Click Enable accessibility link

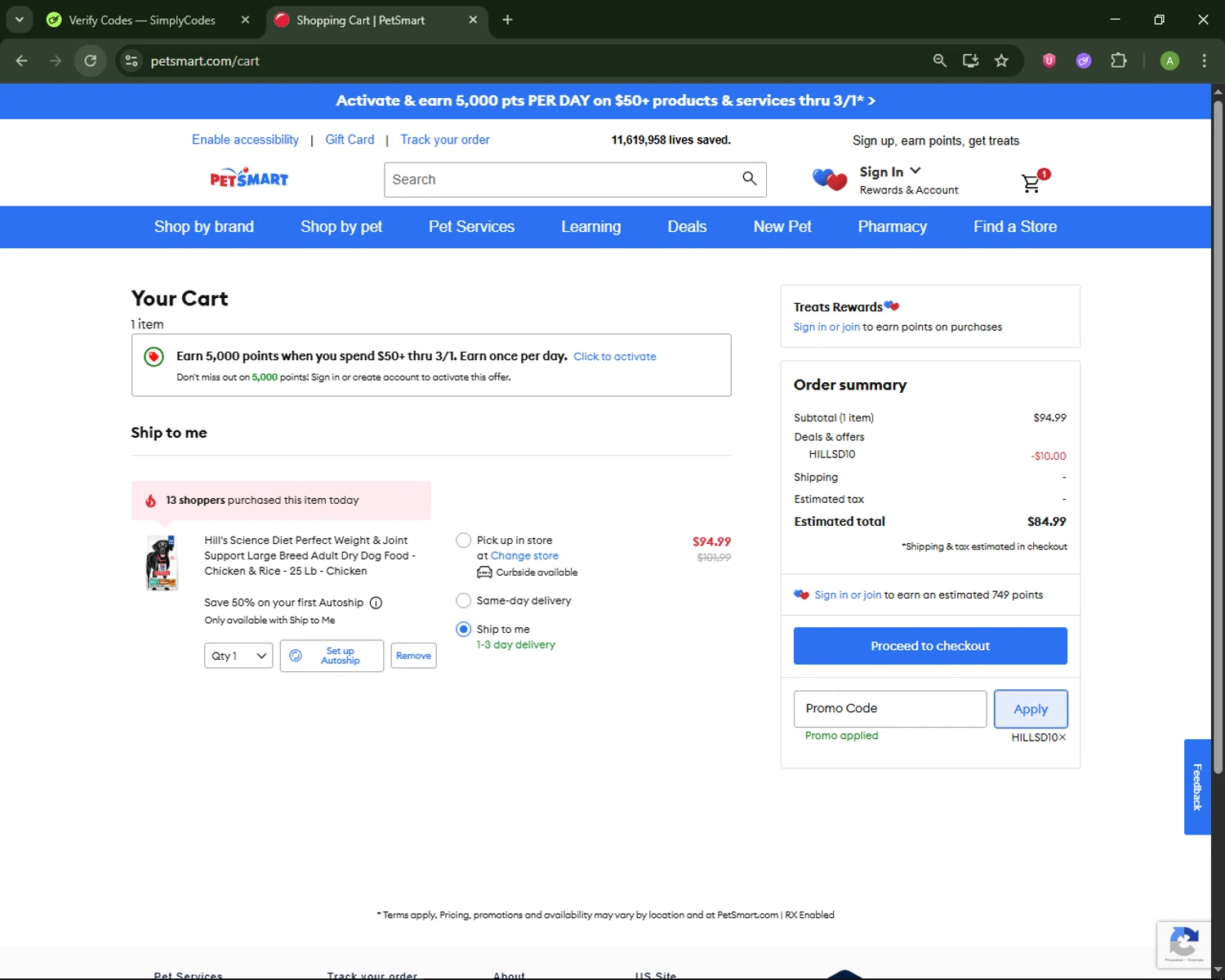pos(245,140)
